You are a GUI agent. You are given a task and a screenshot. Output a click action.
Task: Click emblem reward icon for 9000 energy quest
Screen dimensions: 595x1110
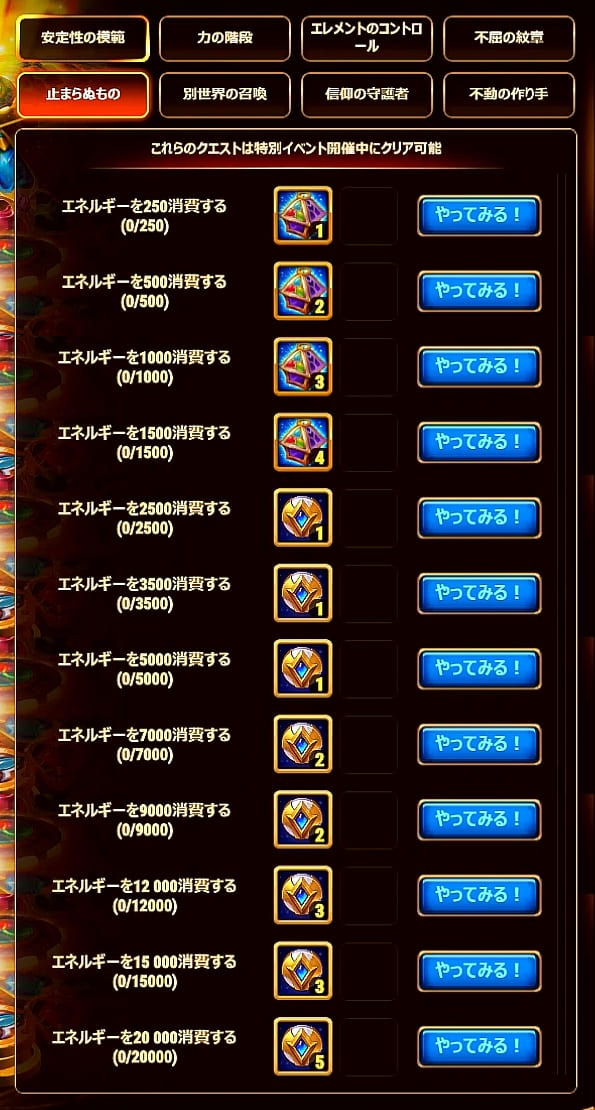pos(303,820)
